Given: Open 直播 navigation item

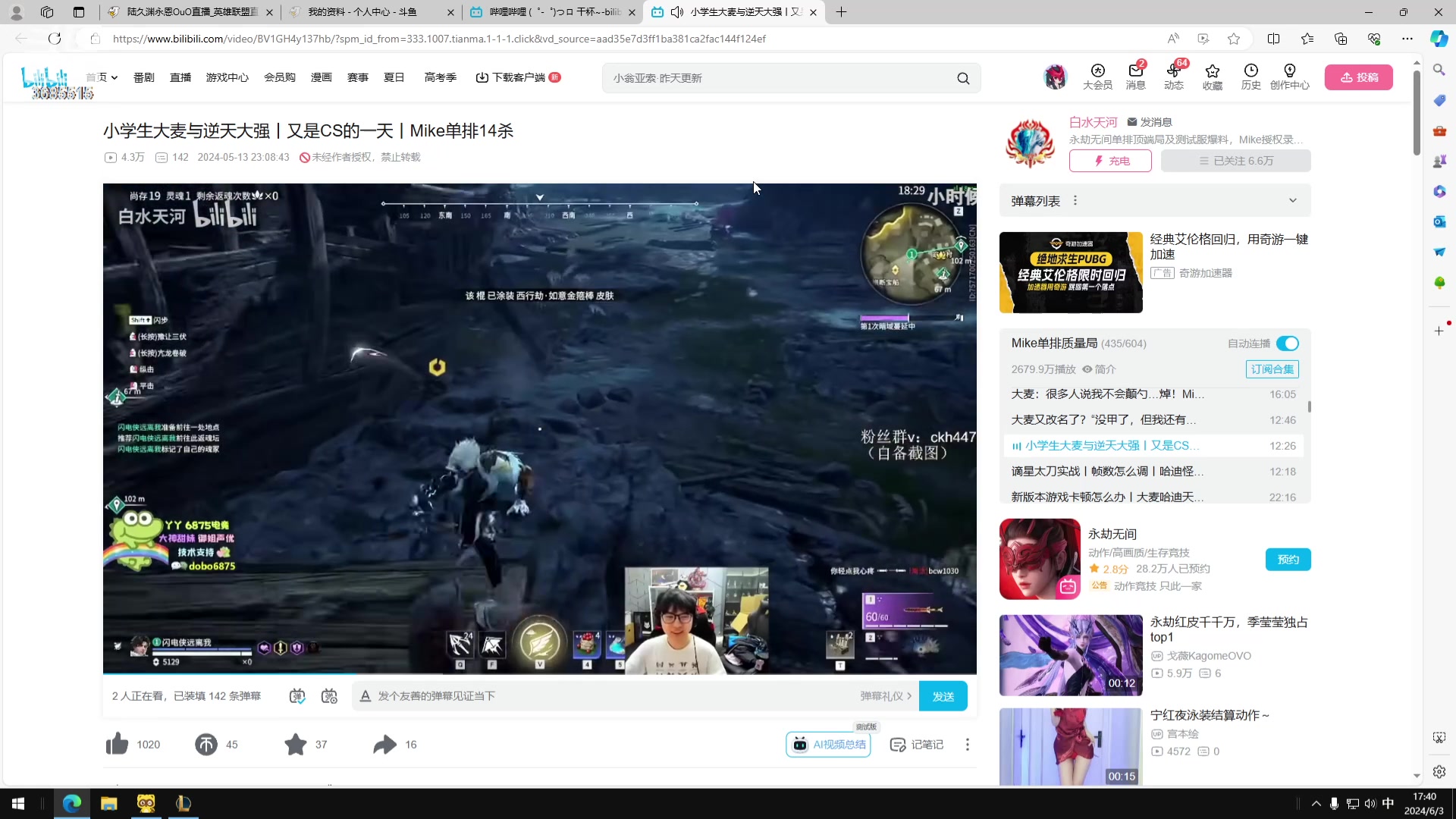Looking at the screenshot, I should pyautogui.click(x=180, y=77).
